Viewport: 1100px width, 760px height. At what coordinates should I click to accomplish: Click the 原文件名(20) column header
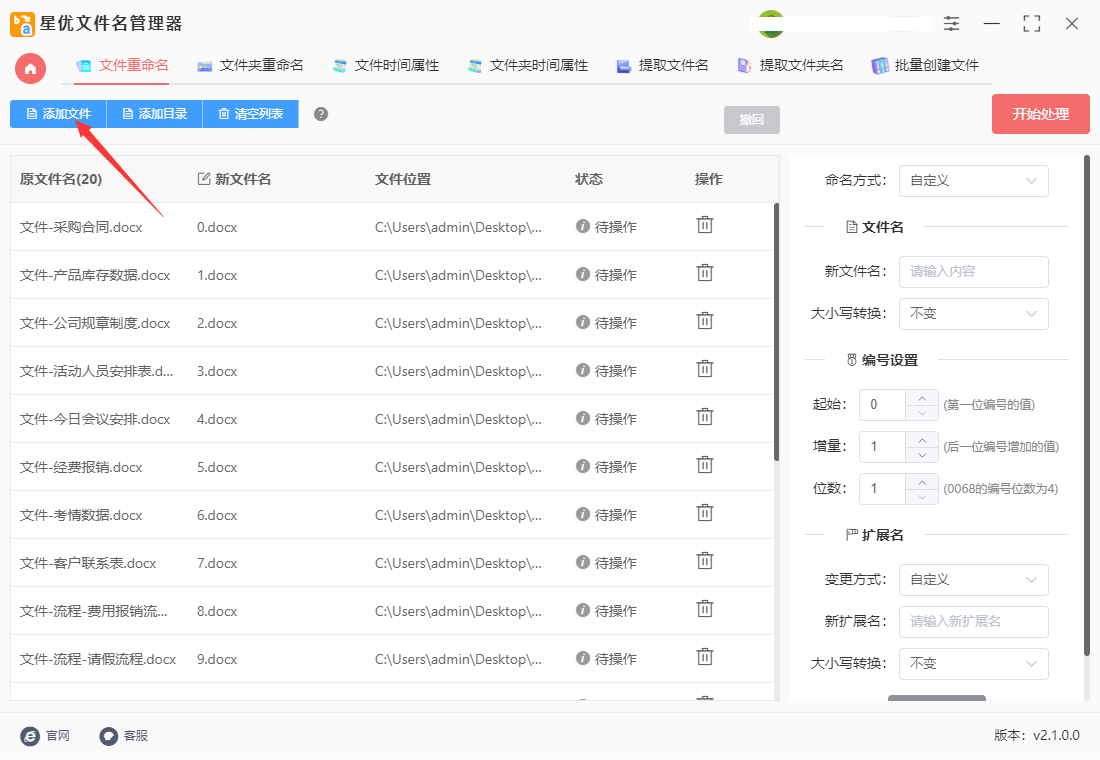(61, 179)
